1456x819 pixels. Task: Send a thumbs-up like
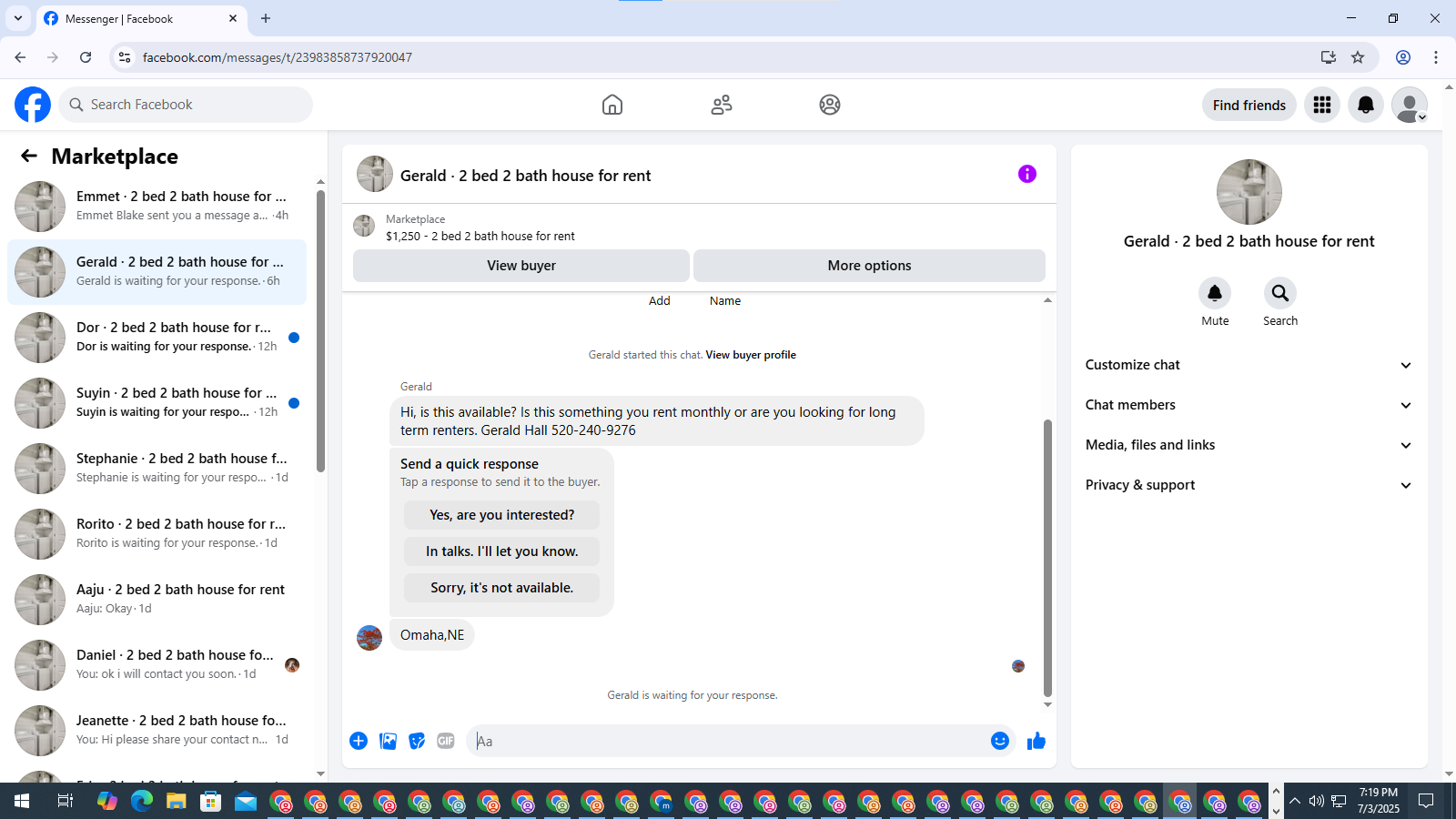coord(1036,741)
